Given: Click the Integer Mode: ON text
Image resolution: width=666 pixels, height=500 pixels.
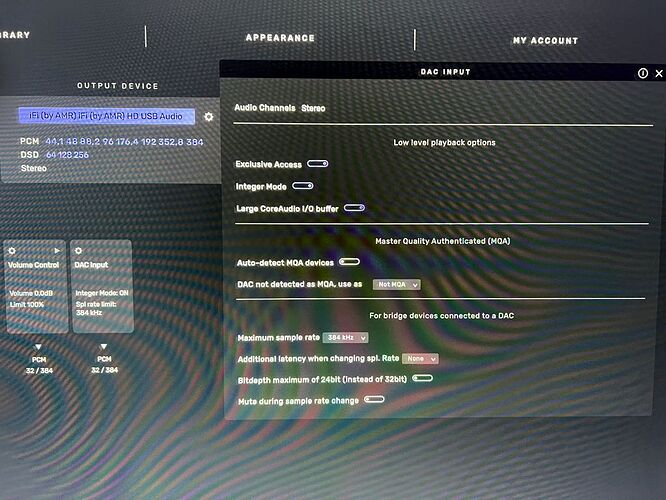Looking at the screenshot, I should tap(102, 293).
